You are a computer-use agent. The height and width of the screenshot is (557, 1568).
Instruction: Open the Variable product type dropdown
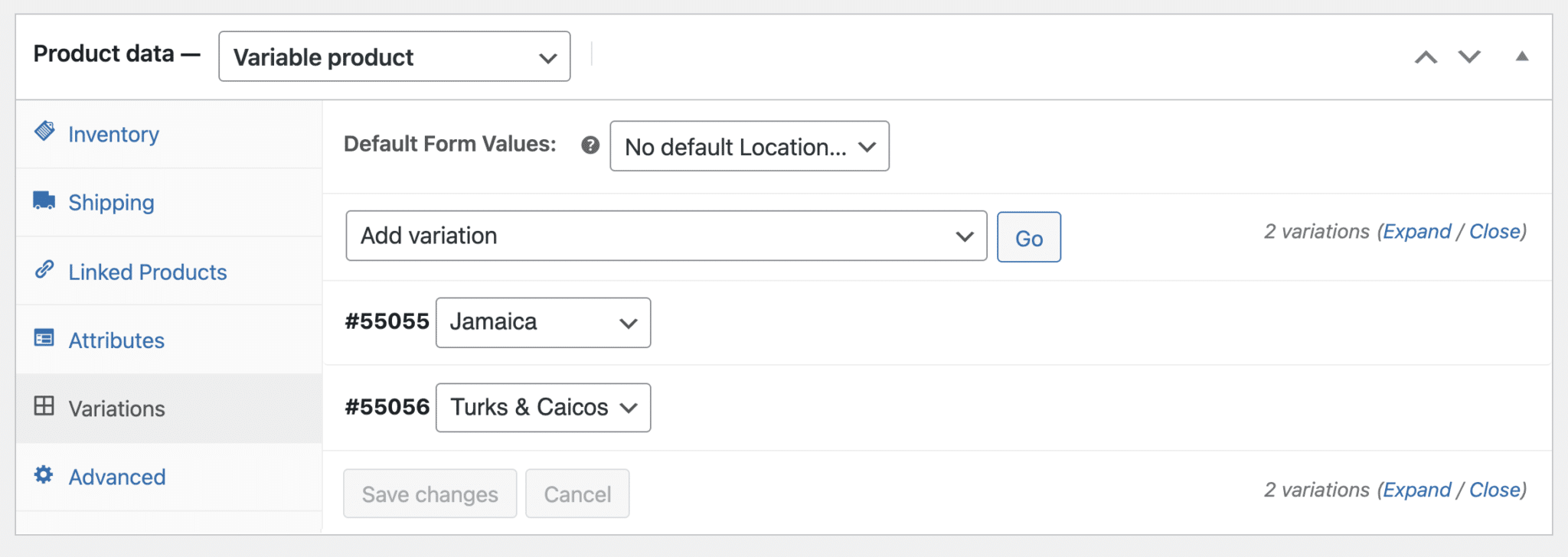(394, 57)
